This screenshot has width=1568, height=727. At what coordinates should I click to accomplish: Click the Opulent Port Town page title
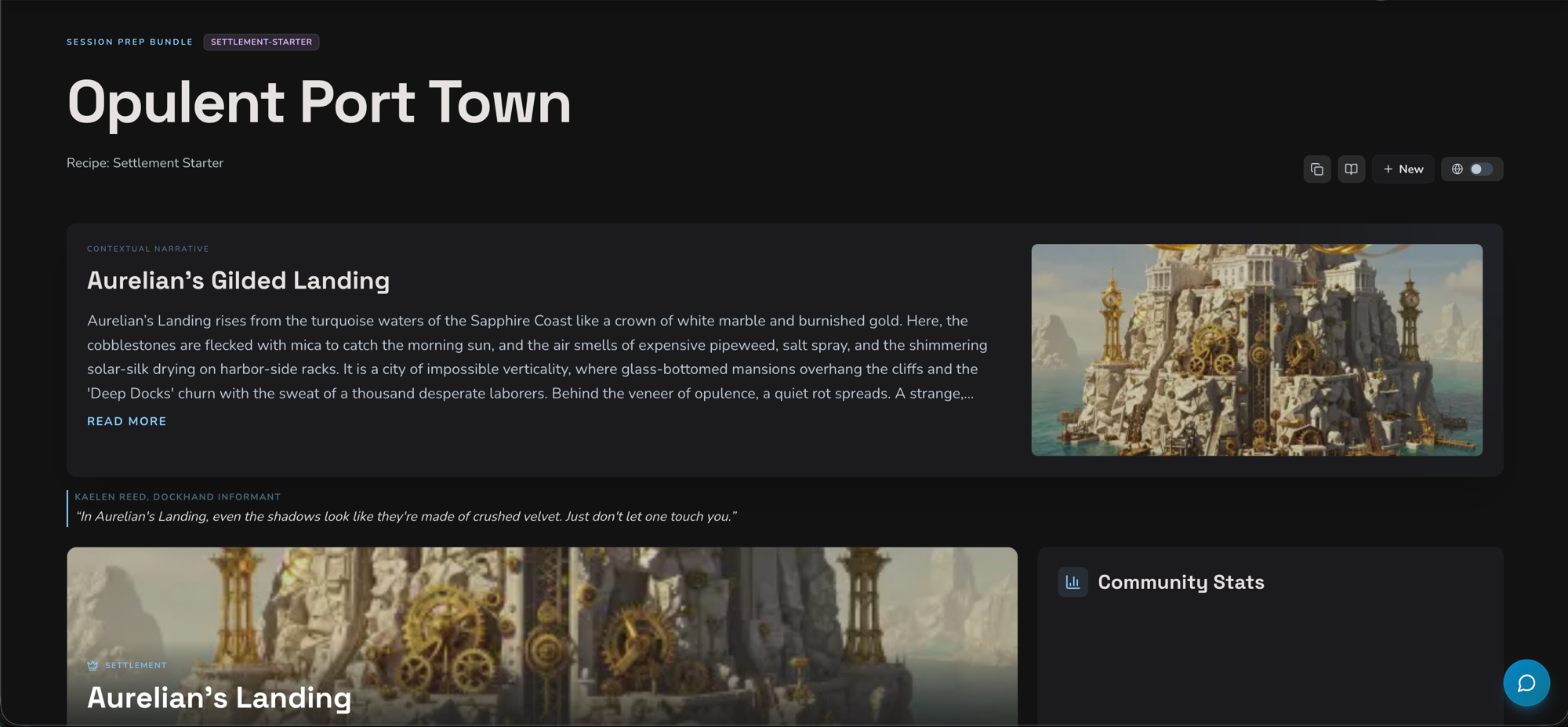(x=319, y=103)
